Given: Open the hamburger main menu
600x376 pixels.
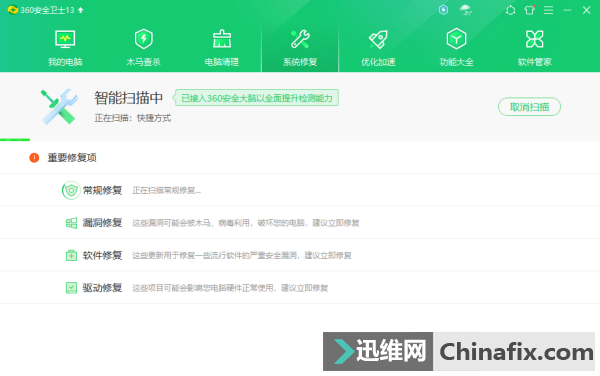Looking at the screenshot, I should click(548, 10).
